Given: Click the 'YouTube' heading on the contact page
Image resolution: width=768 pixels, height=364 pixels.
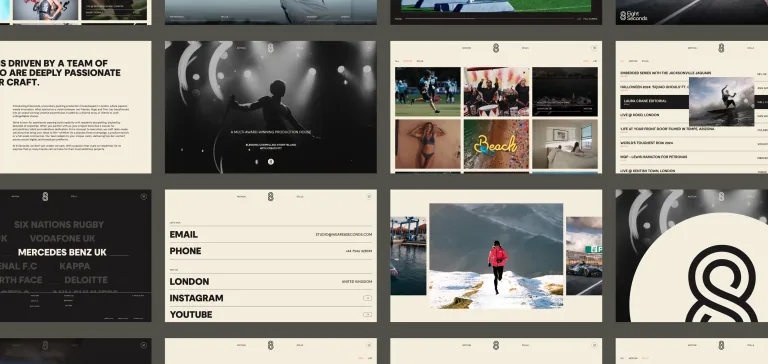Looking at the screenshot, I should tap(191, 315).
